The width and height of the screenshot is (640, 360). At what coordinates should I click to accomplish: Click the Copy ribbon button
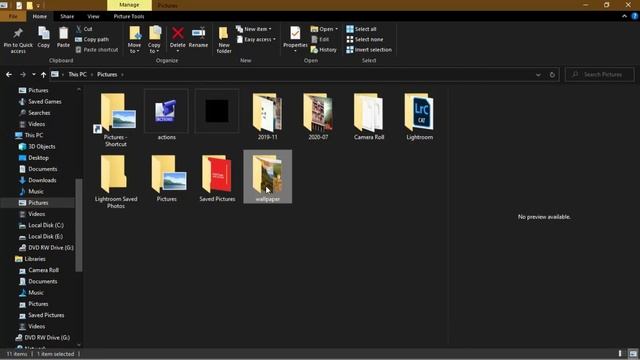[44, 38]
